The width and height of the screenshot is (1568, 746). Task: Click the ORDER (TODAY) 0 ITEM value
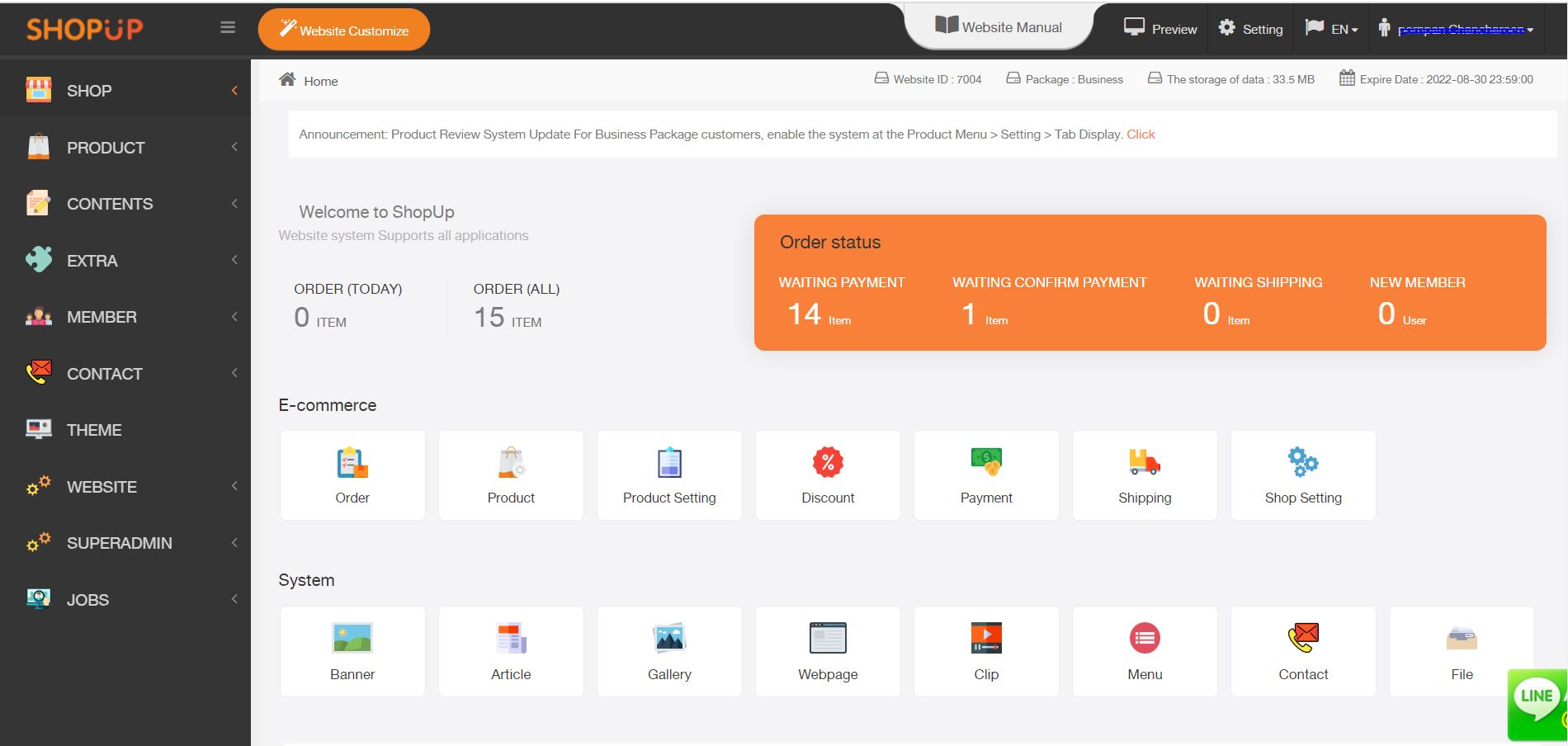[x=320, y=318]
